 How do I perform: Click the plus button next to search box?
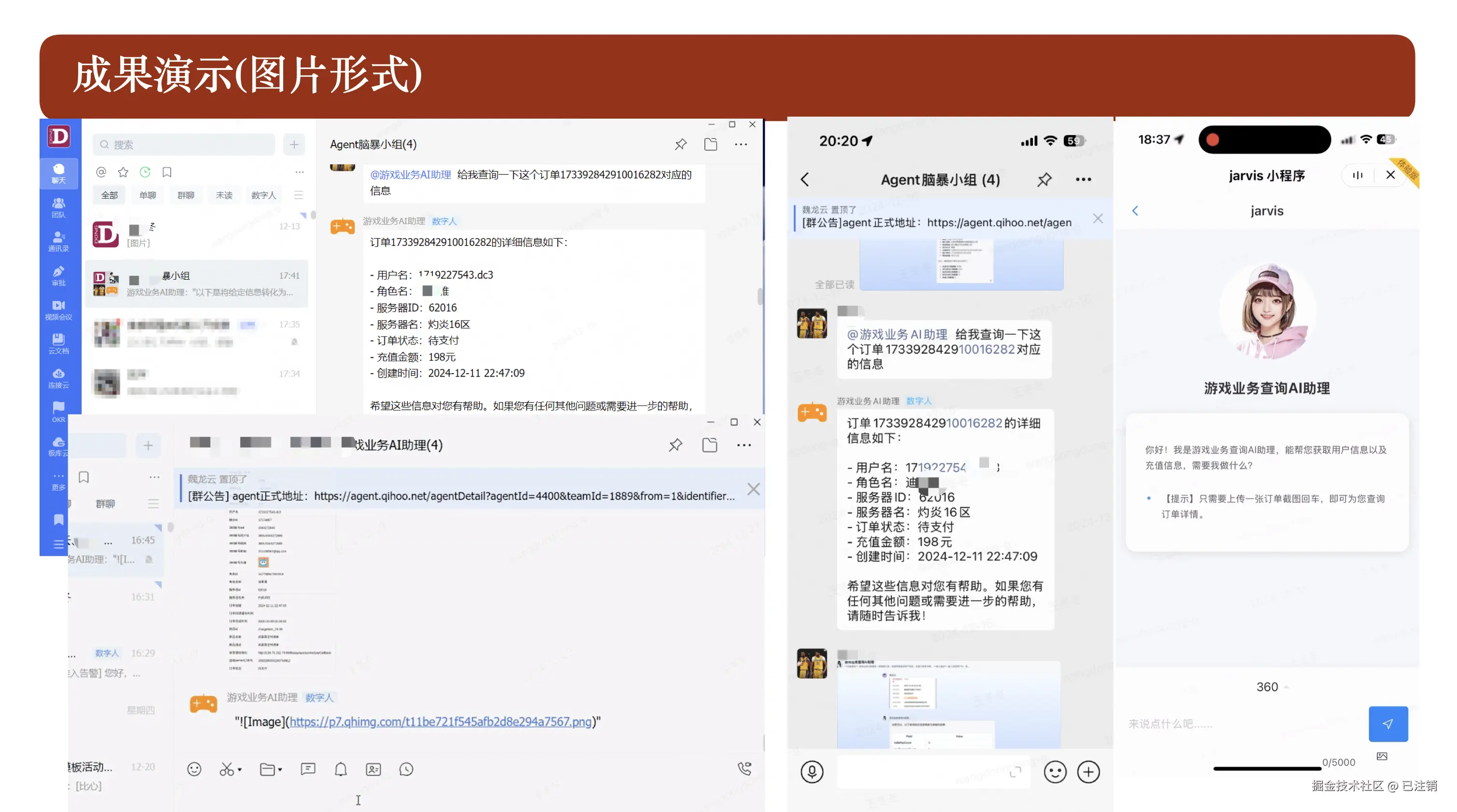click(x=294, y=145)
